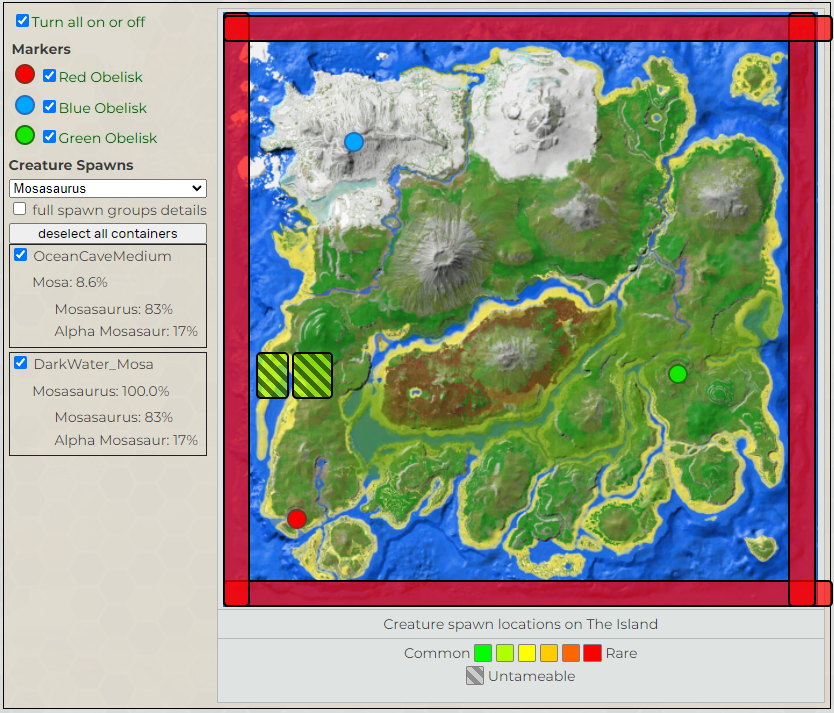
Task: Click the DarkWater_Mosa container name
Action: (93, 364)
